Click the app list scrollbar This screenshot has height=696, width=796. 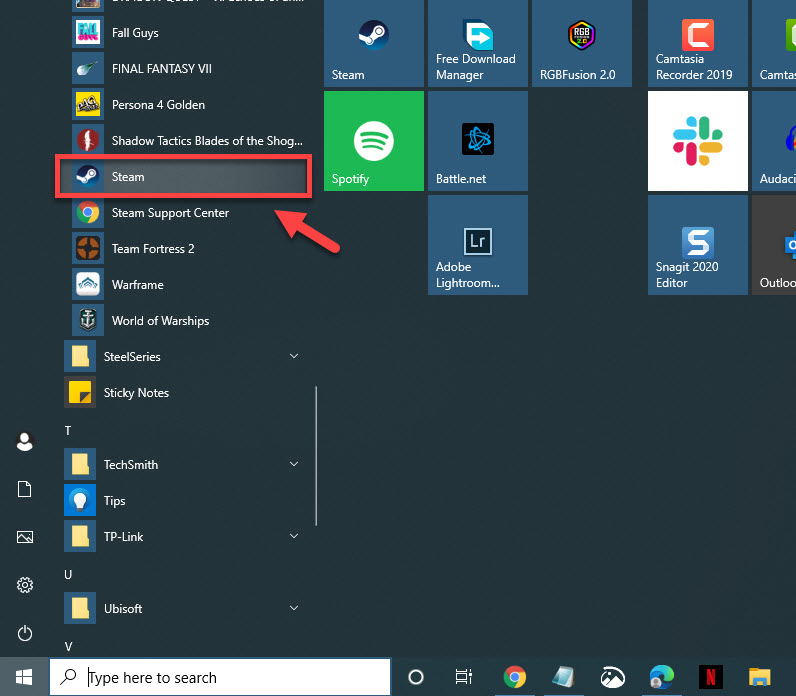pos(316,455)
